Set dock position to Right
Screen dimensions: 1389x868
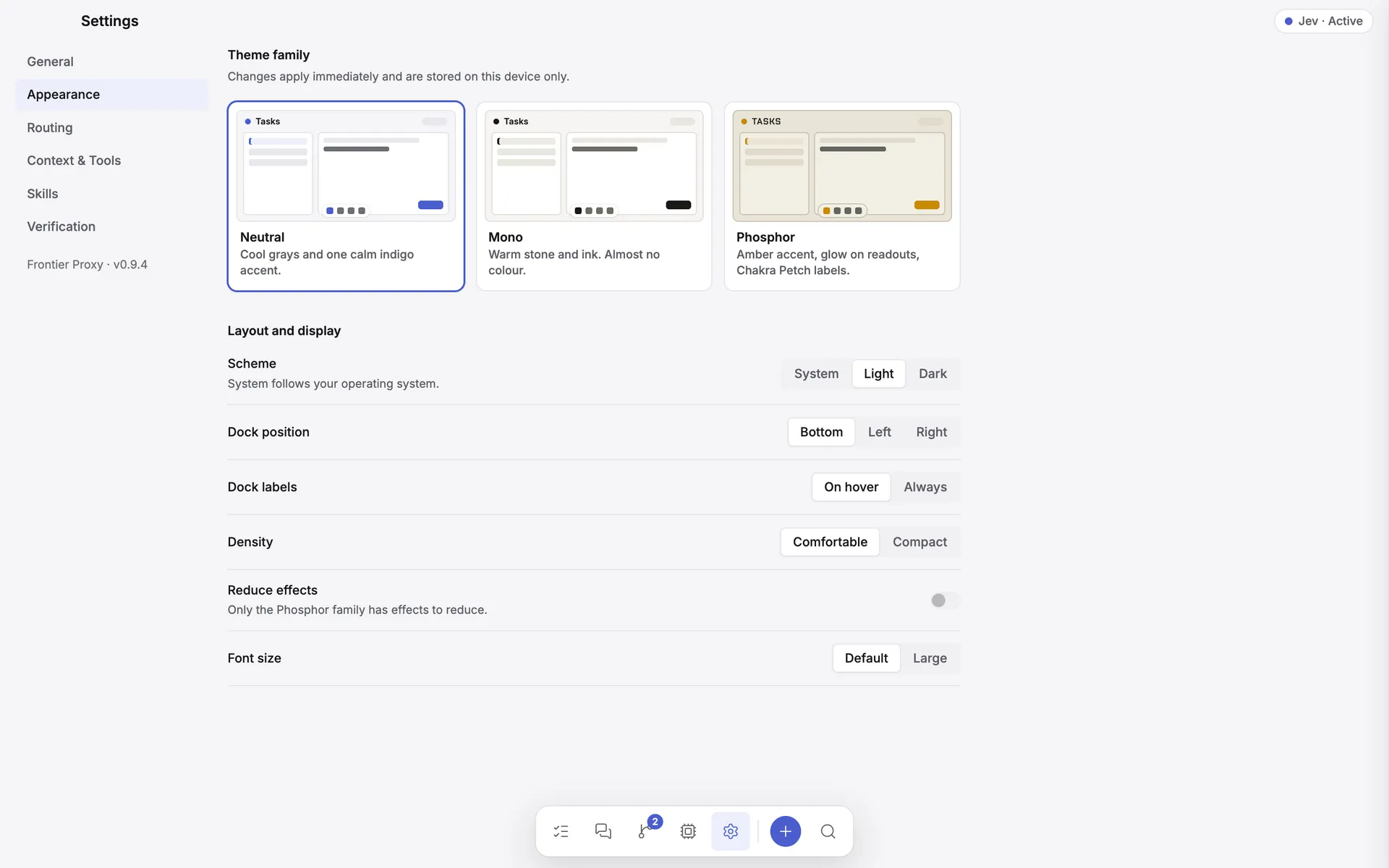pos(931,432)
